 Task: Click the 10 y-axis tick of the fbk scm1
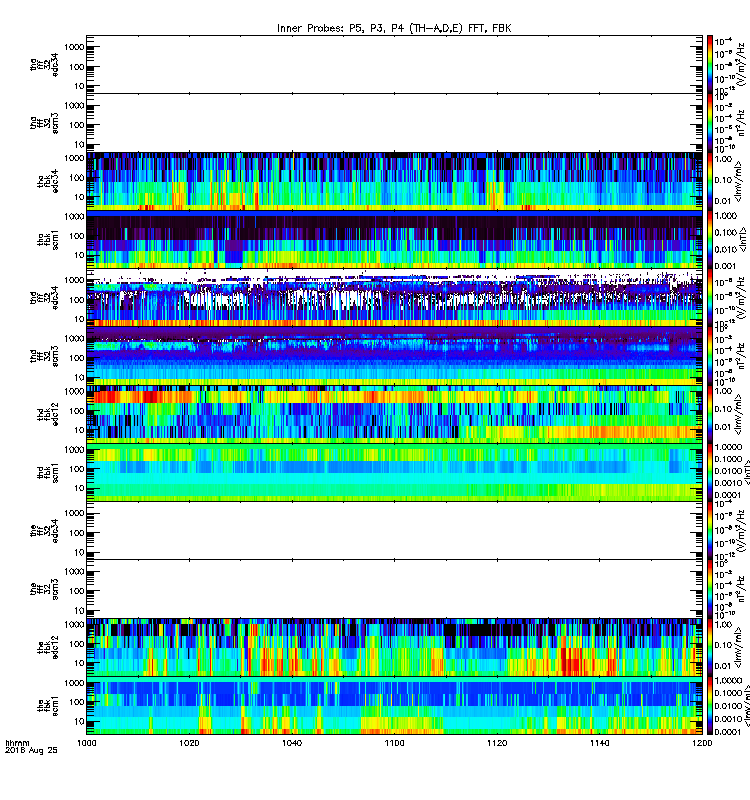pyautogui.click(x=79, y=721)
